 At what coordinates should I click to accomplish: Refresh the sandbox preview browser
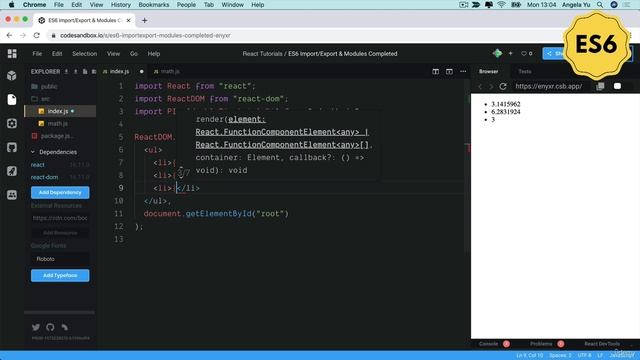pos(503,86)
